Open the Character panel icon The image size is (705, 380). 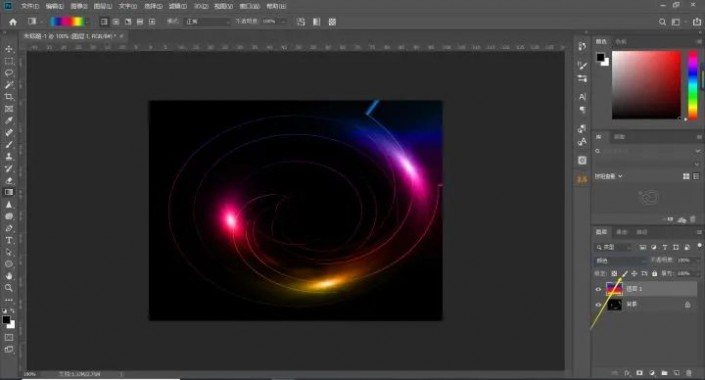[x=582, y=97]
